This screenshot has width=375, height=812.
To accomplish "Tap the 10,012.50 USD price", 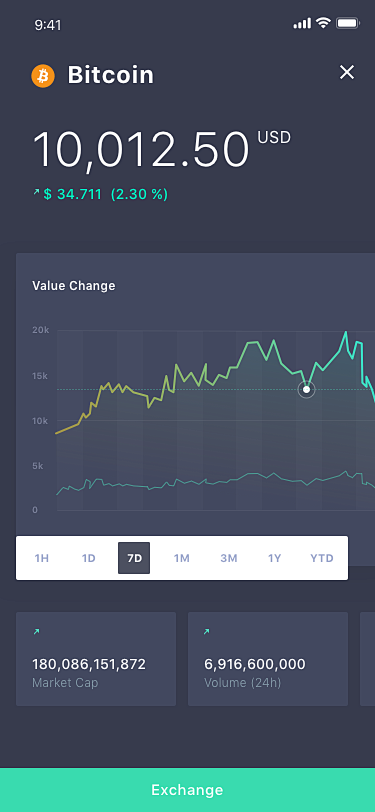I will (x=162, y=149).
